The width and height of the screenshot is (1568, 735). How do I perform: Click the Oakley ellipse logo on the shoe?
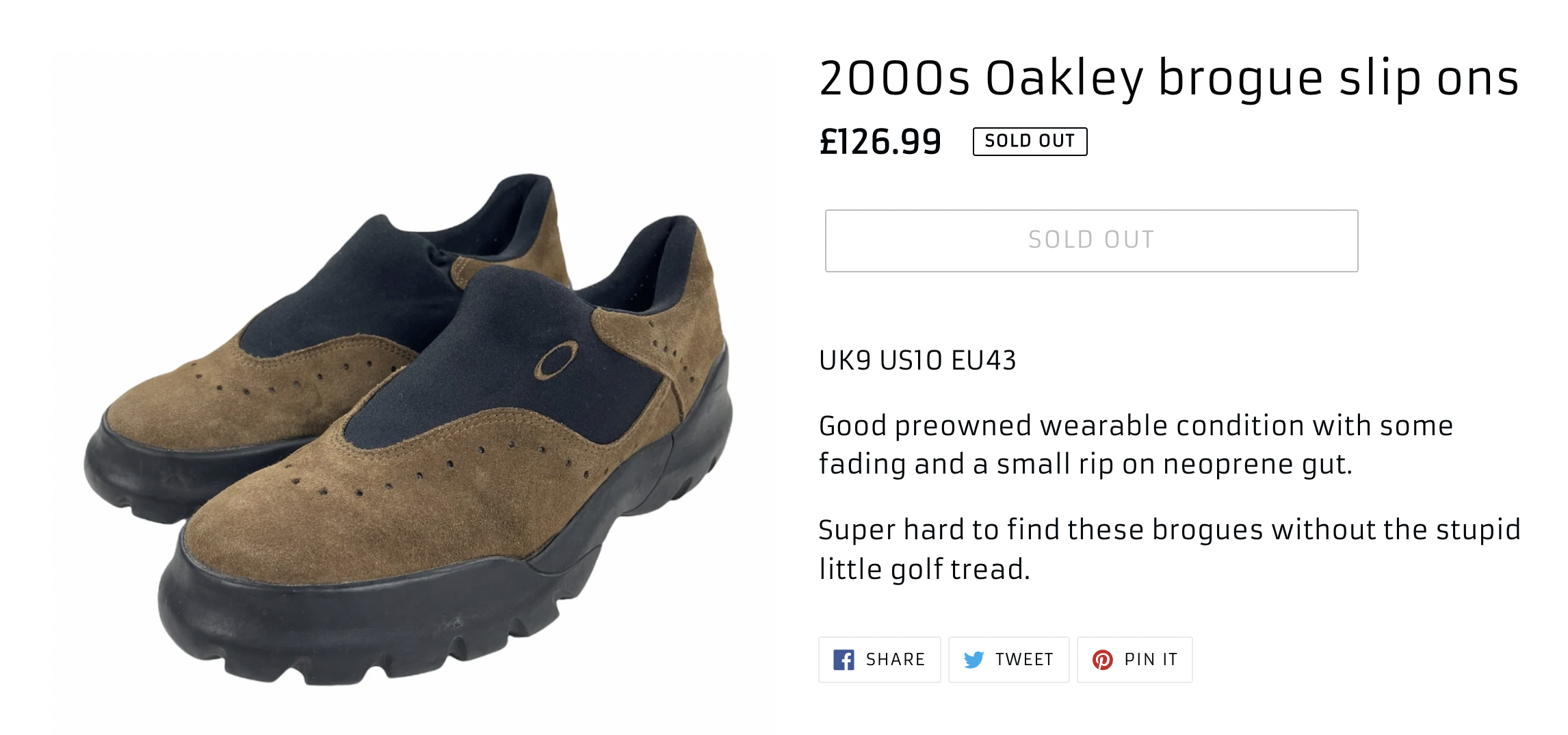[x=556, y=360]
